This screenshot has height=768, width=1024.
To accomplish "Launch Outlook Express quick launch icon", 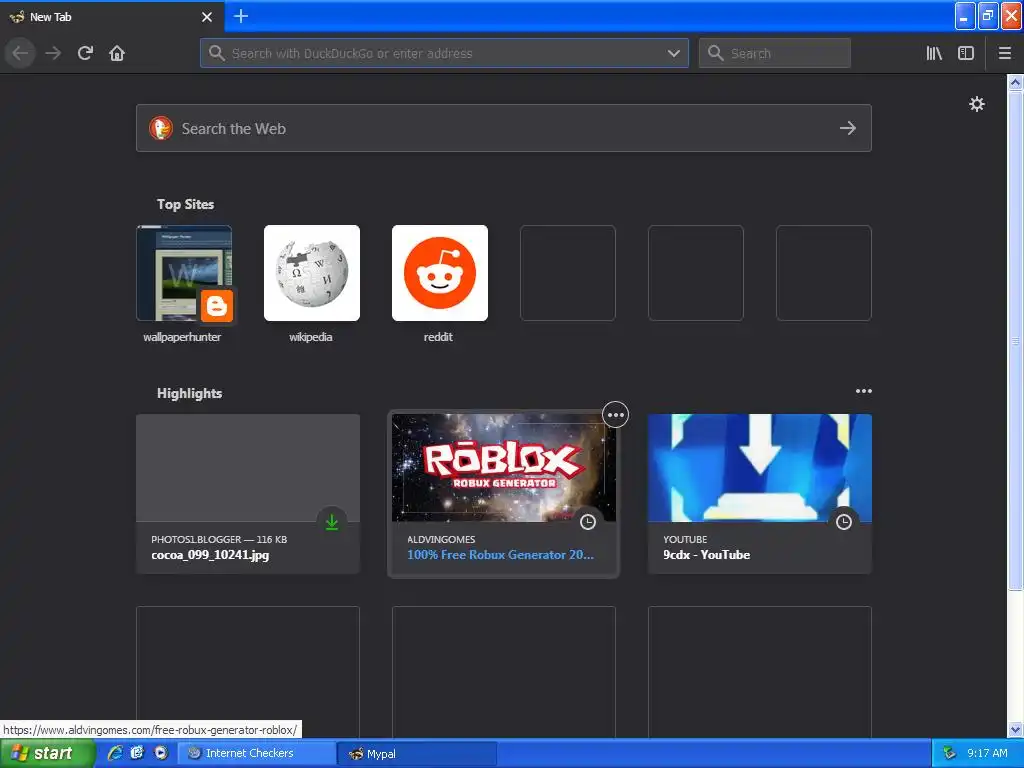I will coord(137,753).
